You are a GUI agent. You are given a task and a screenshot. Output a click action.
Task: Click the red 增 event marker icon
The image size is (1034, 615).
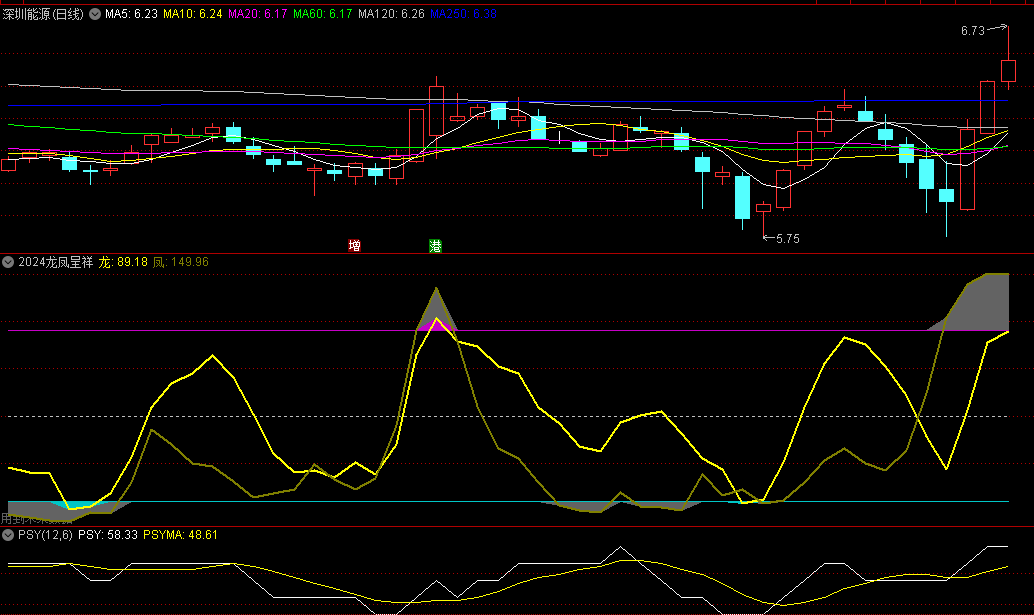point(354,245)
